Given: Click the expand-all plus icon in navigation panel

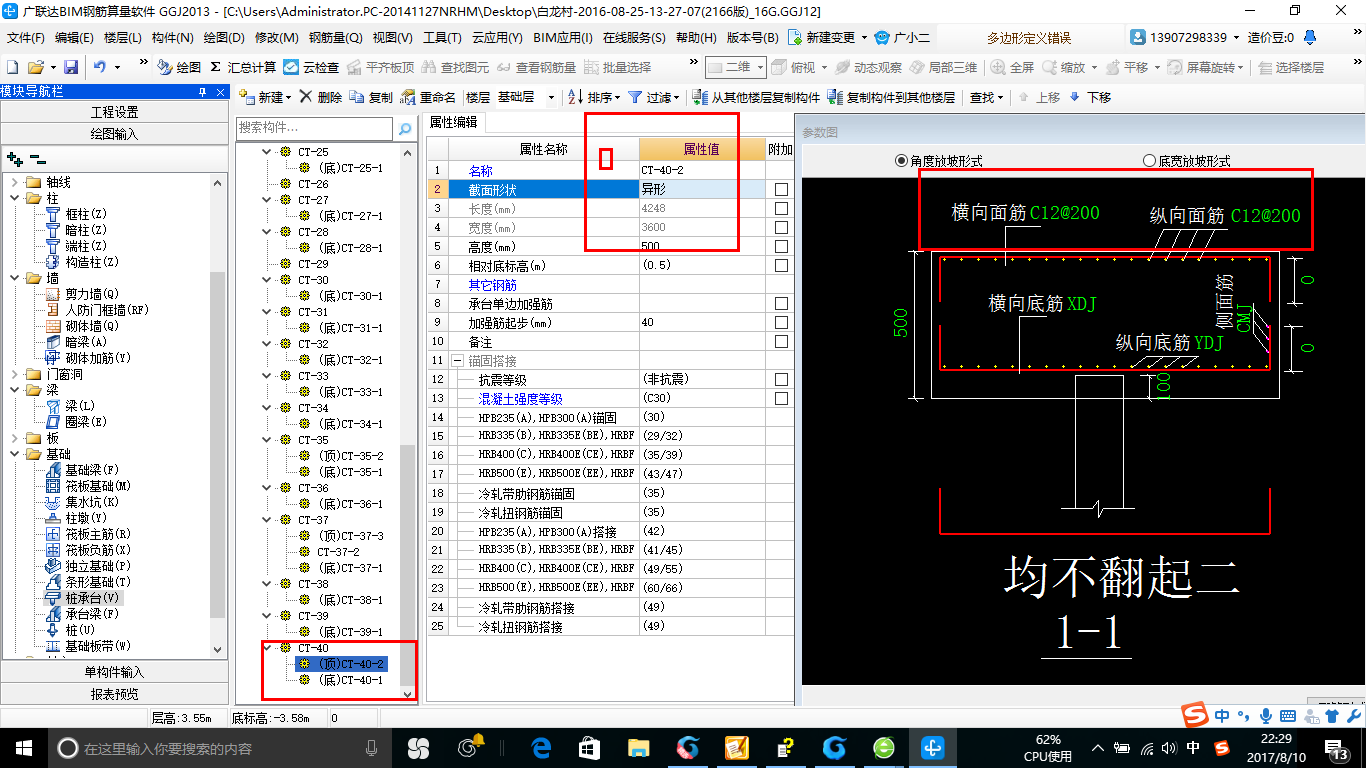Looking at the screenshot, I should [x=14, y=159].
